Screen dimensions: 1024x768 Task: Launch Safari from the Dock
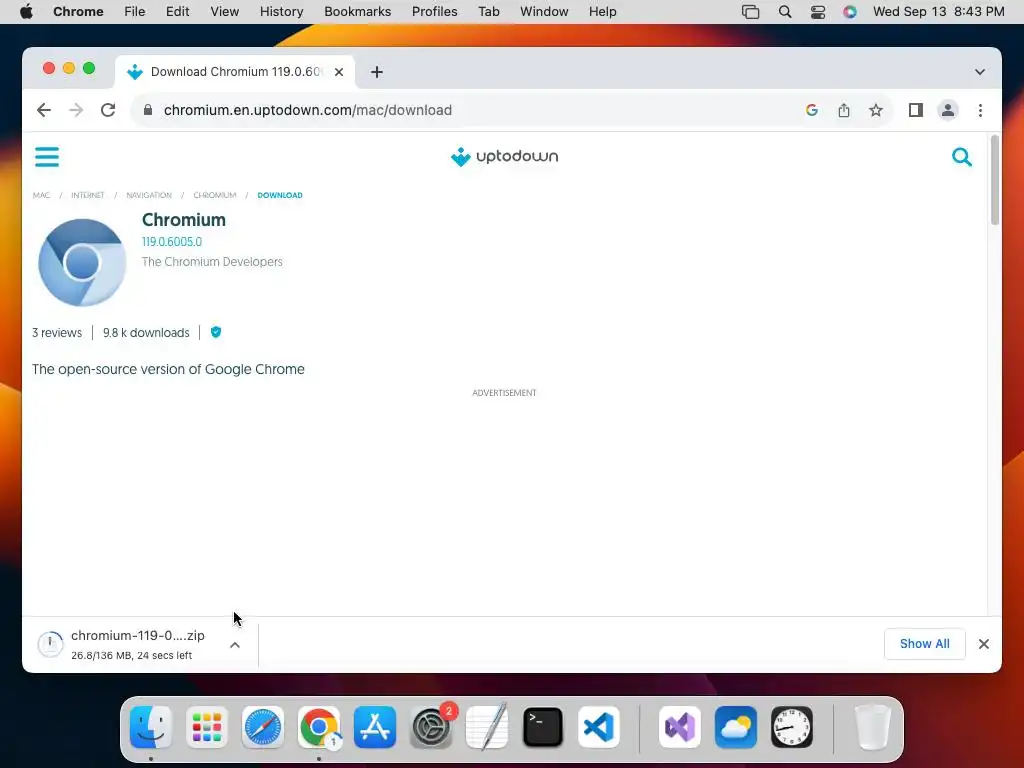(x=263, y=728)
